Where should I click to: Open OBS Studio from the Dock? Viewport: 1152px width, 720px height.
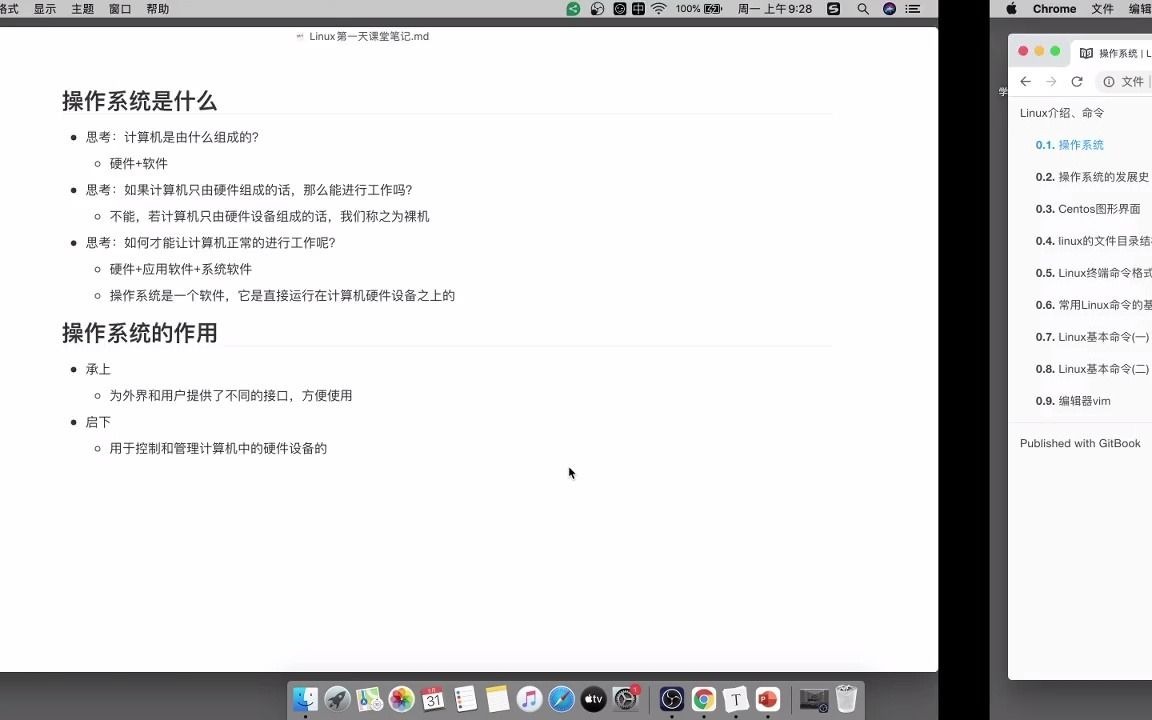point(671,699)
